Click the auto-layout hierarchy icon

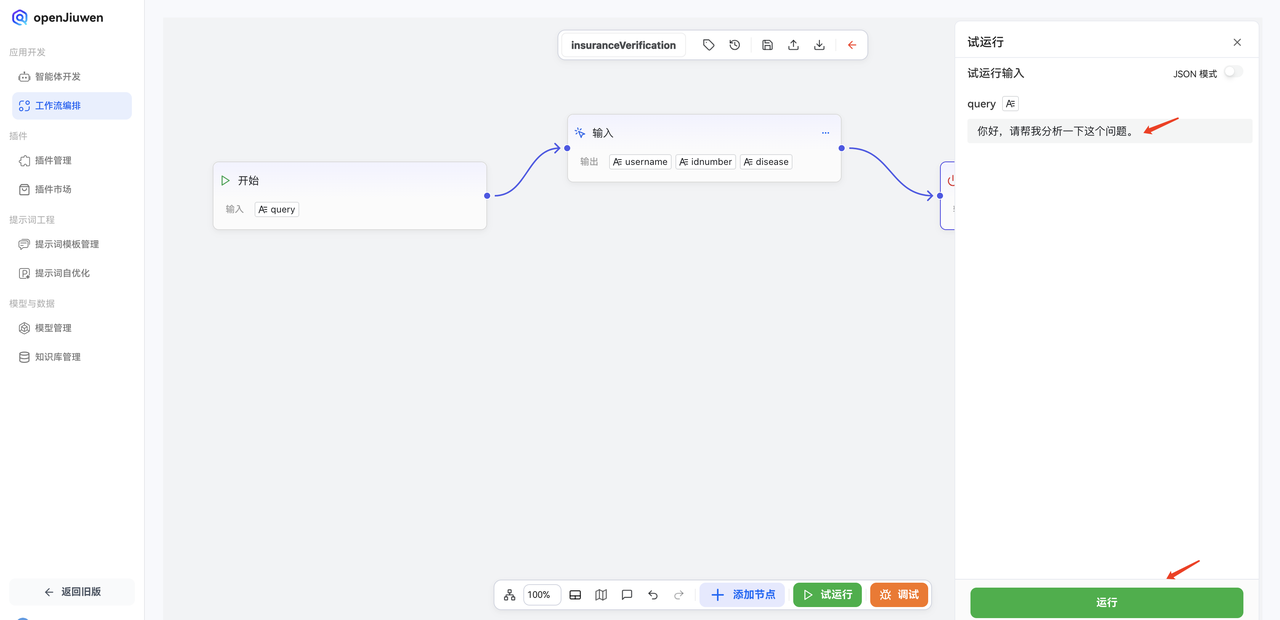(510, 595)
